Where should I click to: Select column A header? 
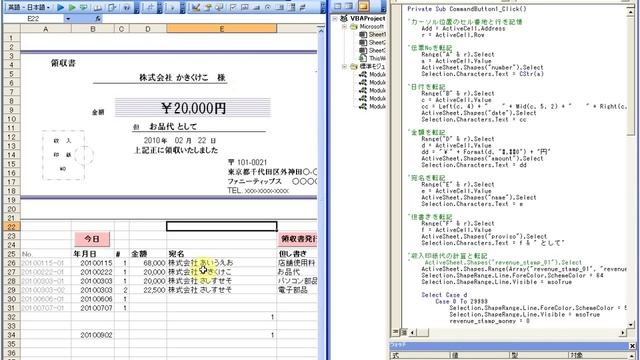click(46, 29)
